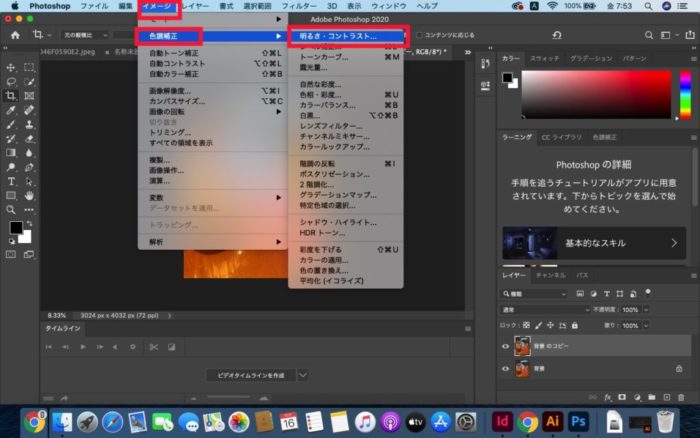Hide the 背景 layer

pos(505,369)
